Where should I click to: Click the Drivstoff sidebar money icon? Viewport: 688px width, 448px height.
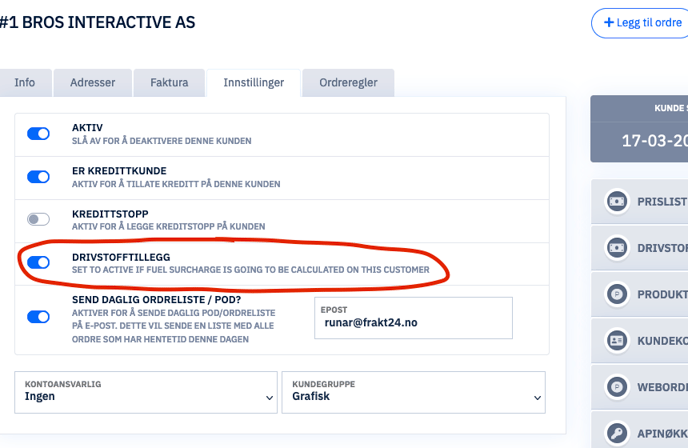[617, 248]
